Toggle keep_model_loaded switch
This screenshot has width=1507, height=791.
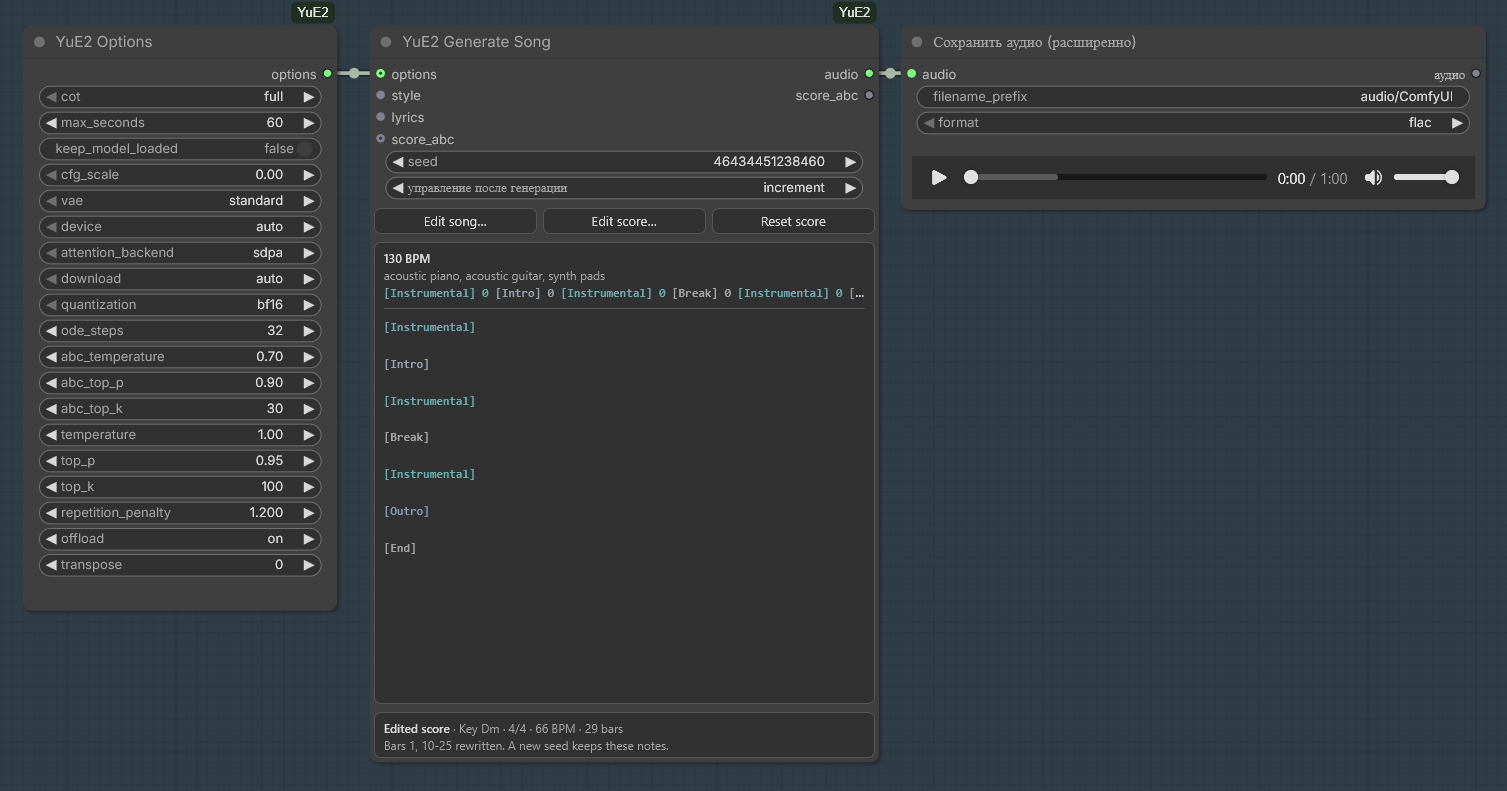tap(305, 149)
